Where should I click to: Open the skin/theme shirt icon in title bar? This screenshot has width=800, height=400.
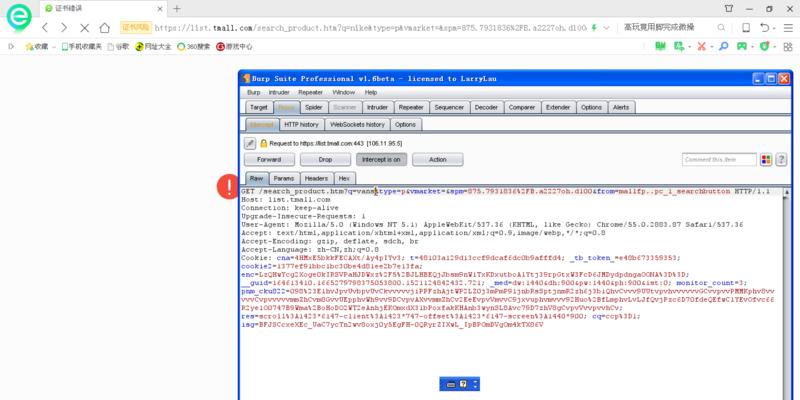point(729,9)
